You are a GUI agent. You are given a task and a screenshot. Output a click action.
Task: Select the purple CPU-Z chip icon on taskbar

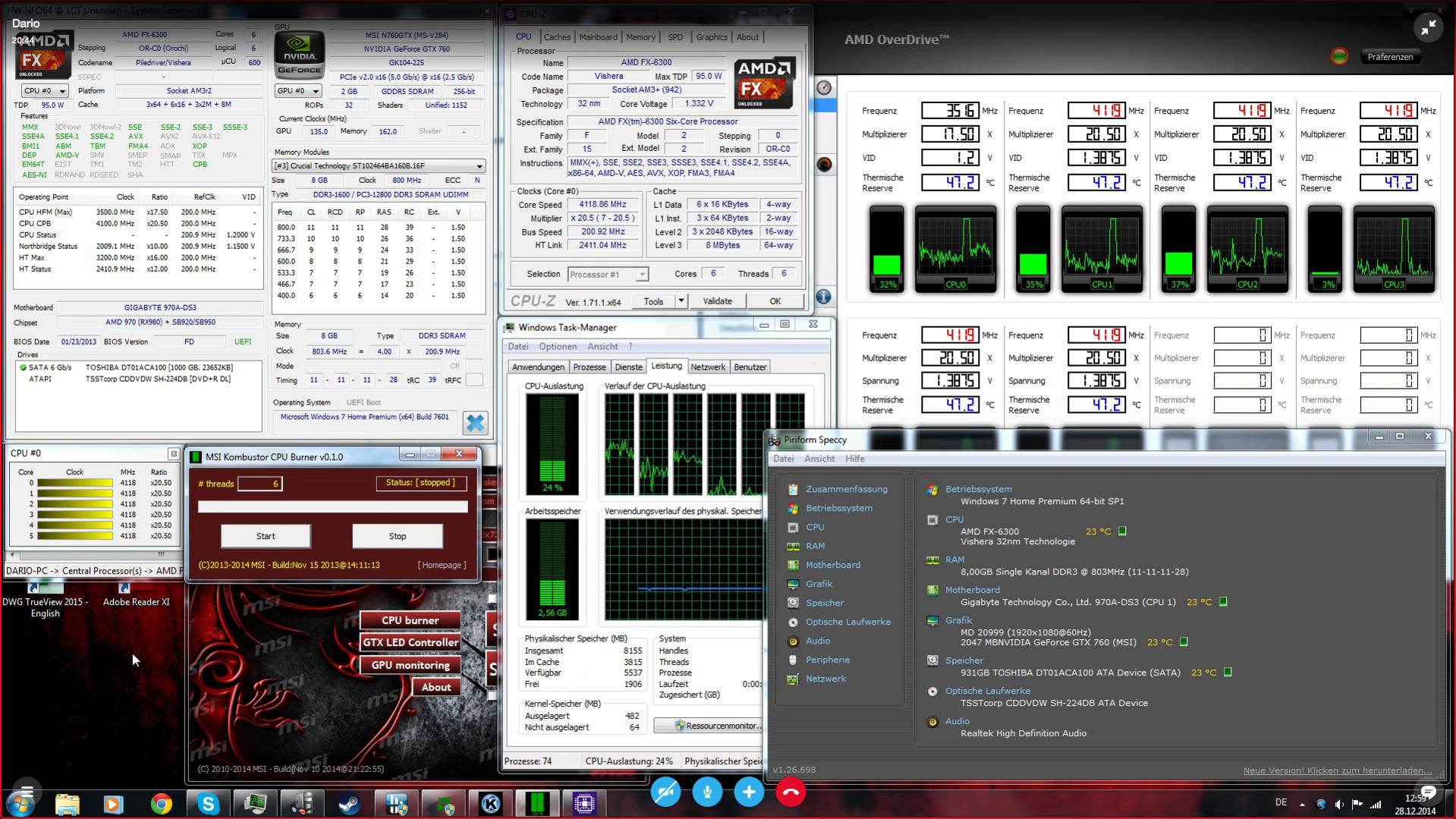click(584, 803)
